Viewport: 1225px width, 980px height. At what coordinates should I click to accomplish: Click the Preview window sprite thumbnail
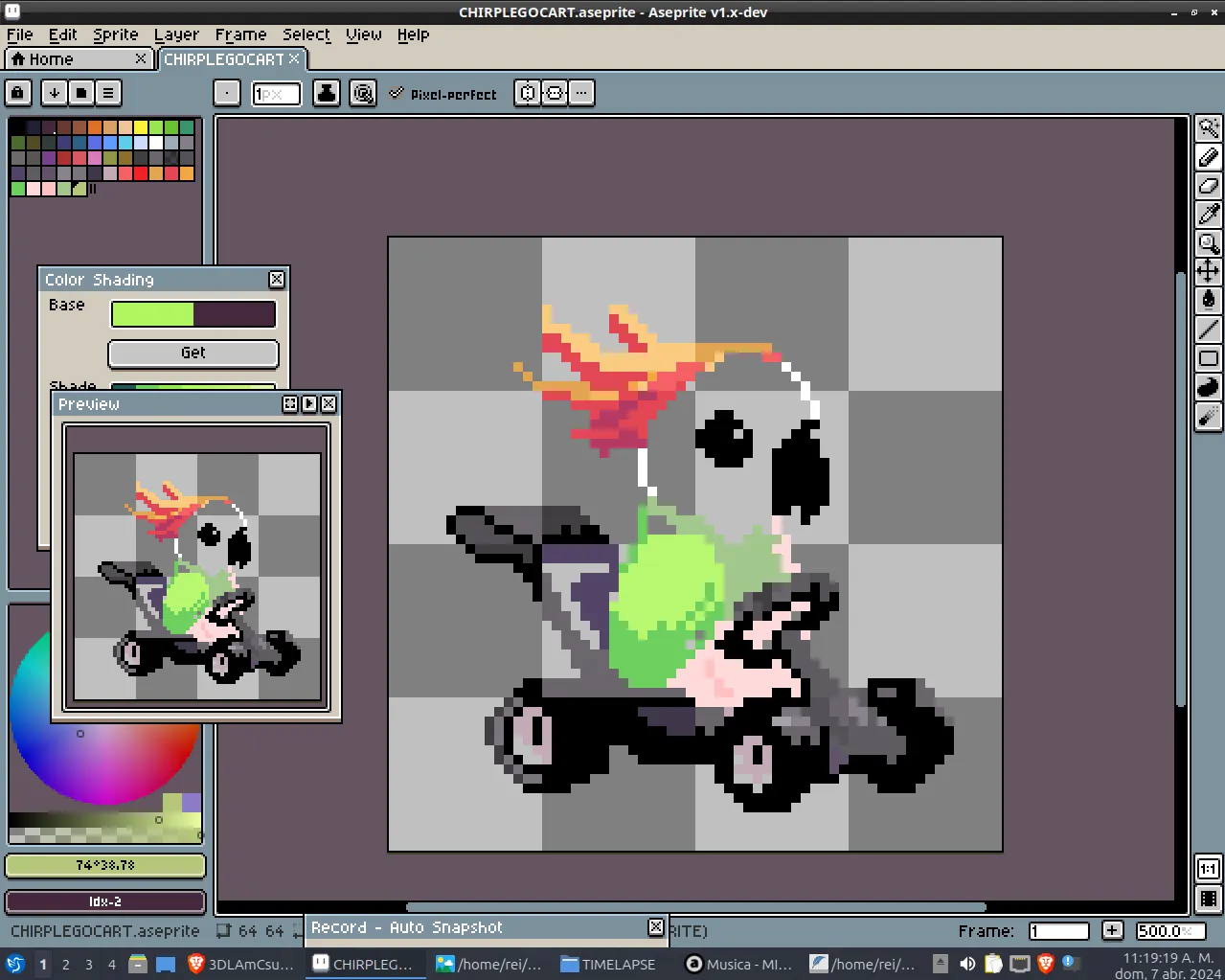click(197, 577)
